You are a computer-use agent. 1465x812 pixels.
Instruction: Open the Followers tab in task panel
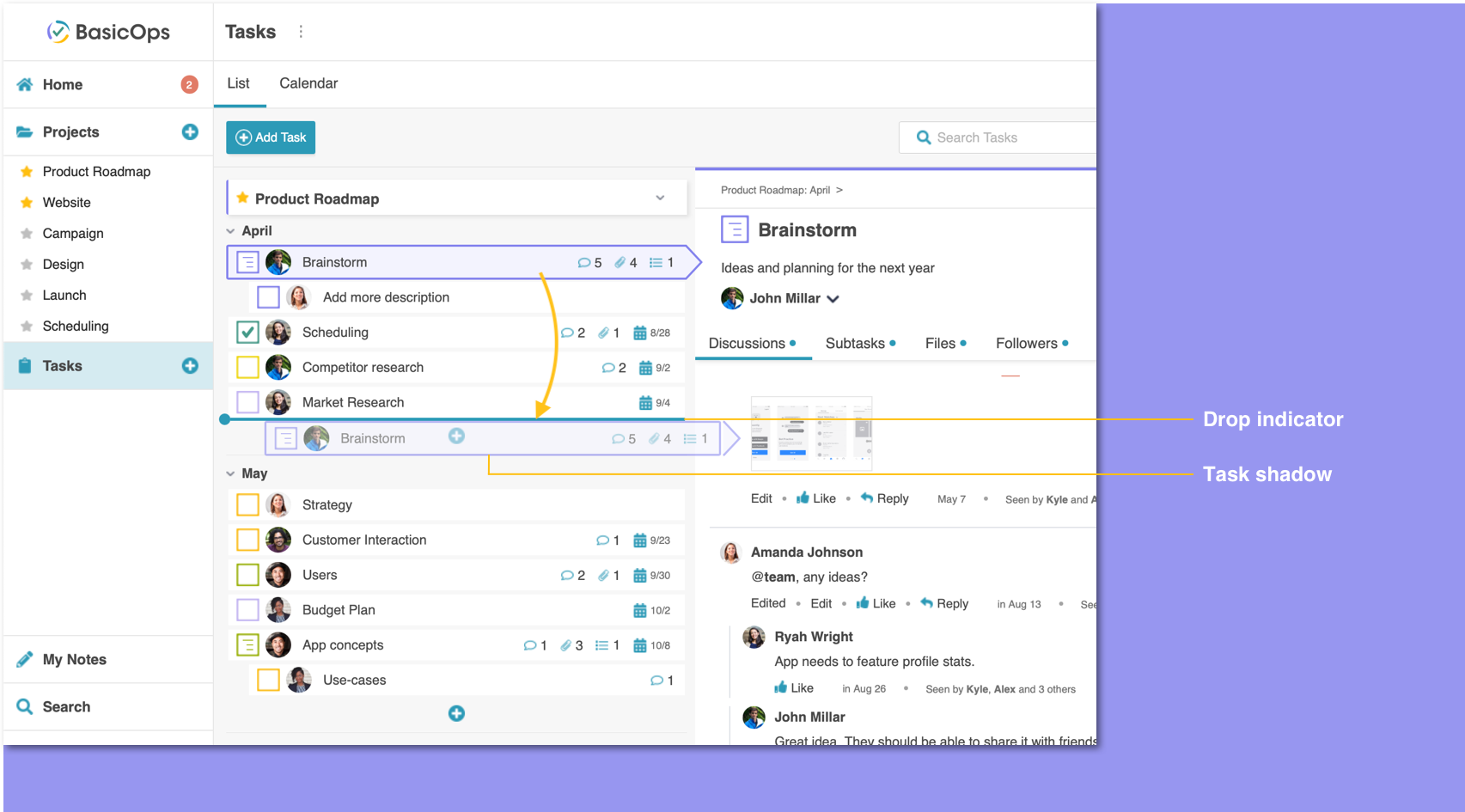(x=1028, y=343)
